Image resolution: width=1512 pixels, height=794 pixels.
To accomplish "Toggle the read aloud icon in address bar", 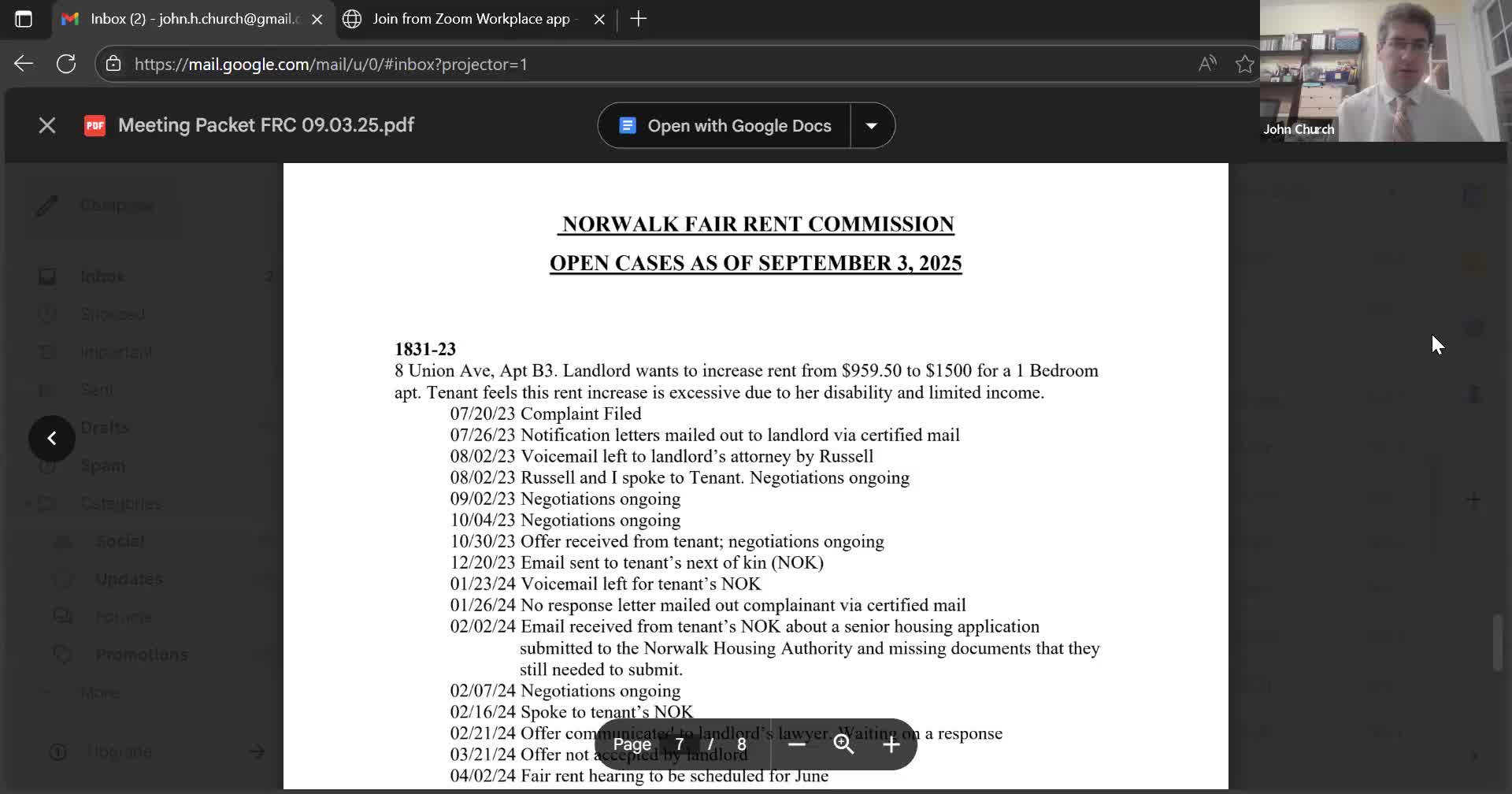I will tap(1206, 64).
